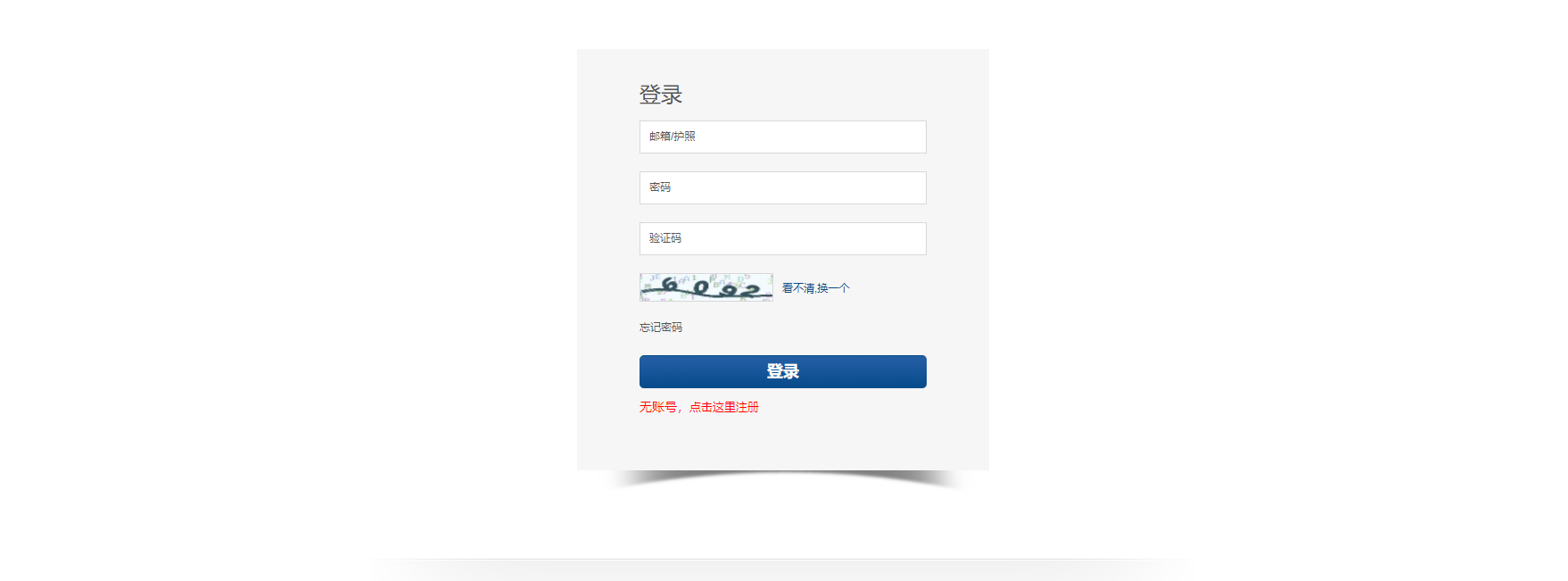Screen dimensions: 1568x581
Task: Open the 无账号，点击这里注册 registration link
Action: (699, 407)
